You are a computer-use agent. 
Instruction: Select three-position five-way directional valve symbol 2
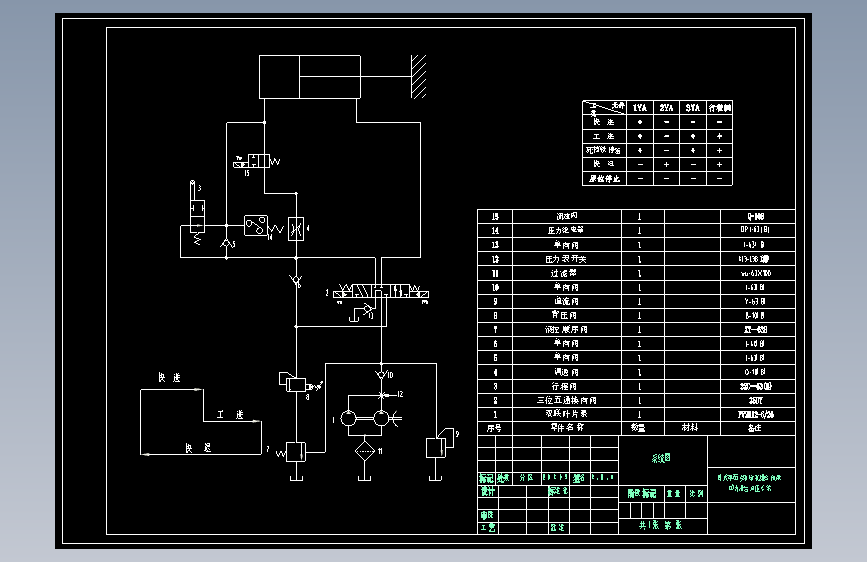pos(381,292)
